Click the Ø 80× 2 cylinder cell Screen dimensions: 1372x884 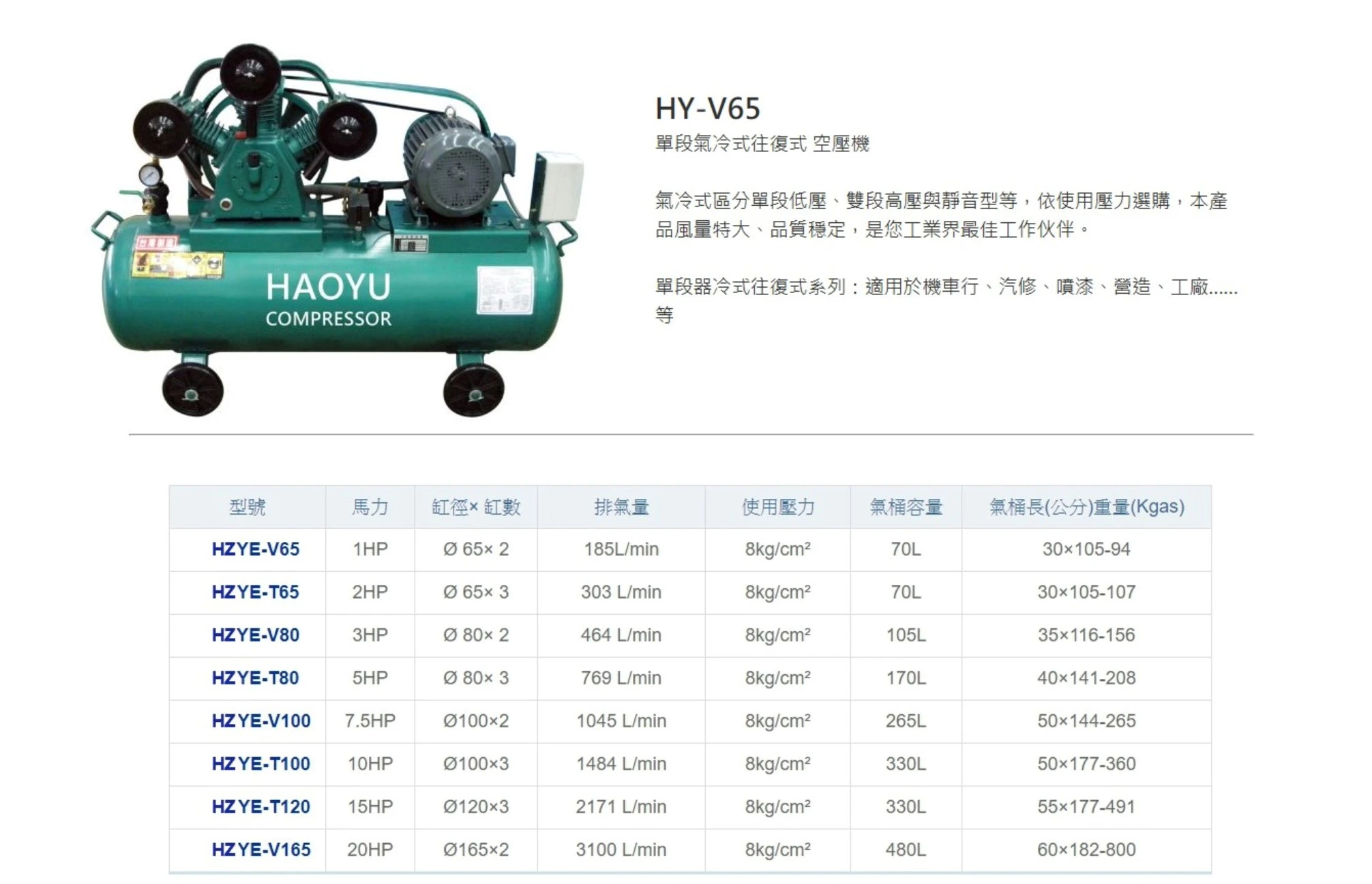[475, 635]
